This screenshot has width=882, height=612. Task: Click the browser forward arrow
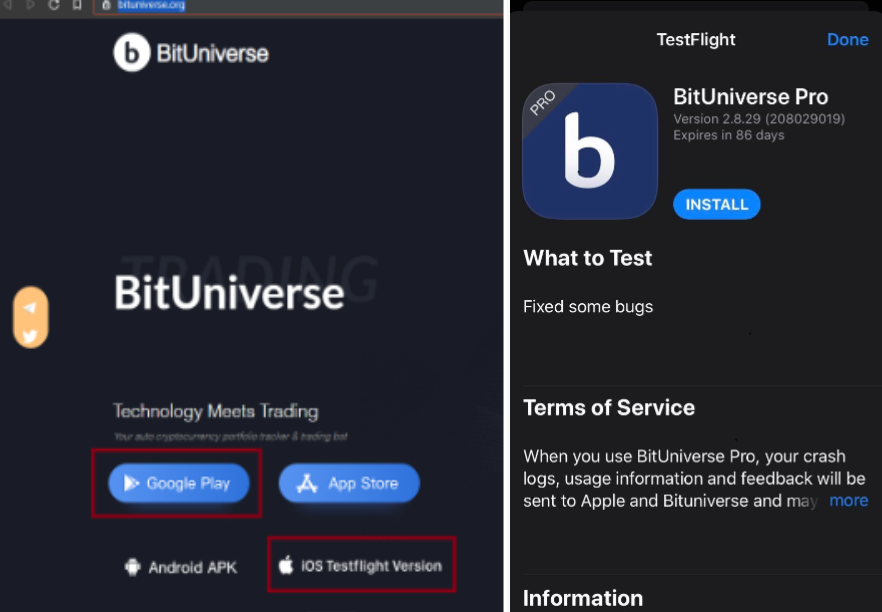(31, 5)
